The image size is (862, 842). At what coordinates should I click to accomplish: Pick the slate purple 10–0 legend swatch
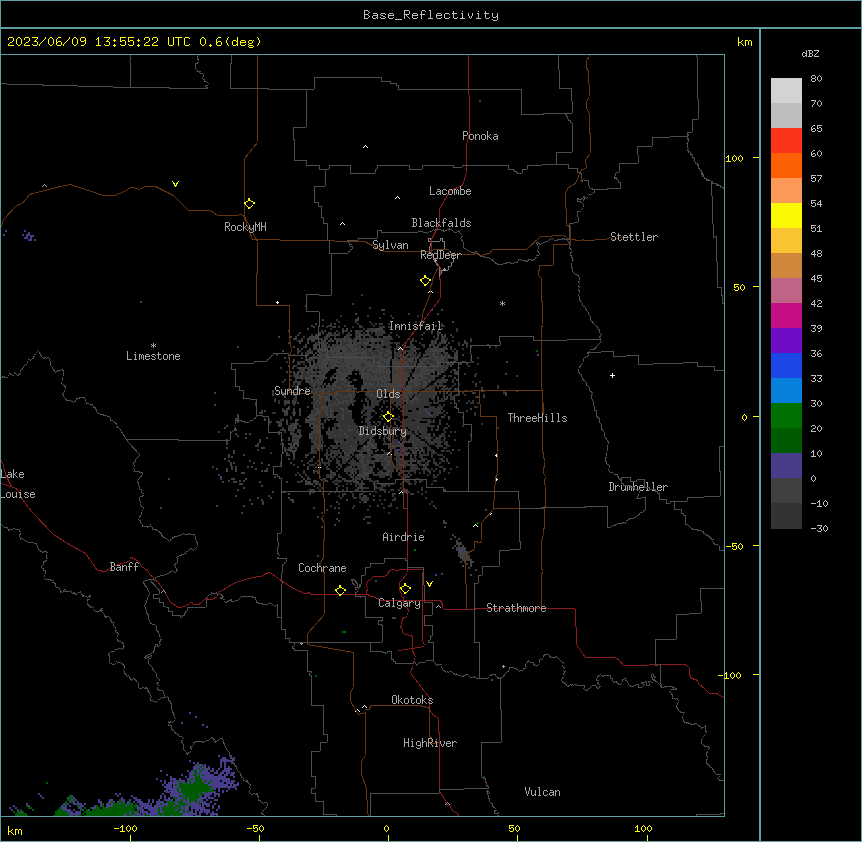click(x=786, y=466)
